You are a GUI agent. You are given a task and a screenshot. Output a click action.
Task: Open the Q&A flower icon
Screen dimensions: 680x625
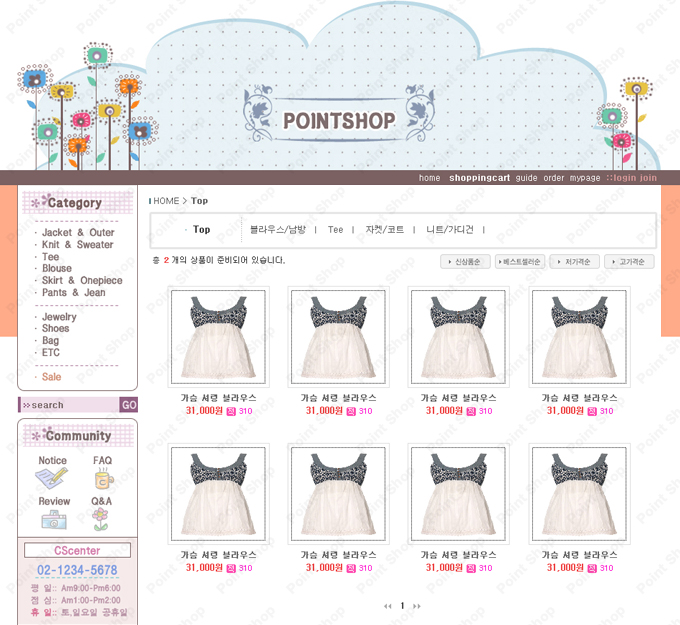coord(101,520)
